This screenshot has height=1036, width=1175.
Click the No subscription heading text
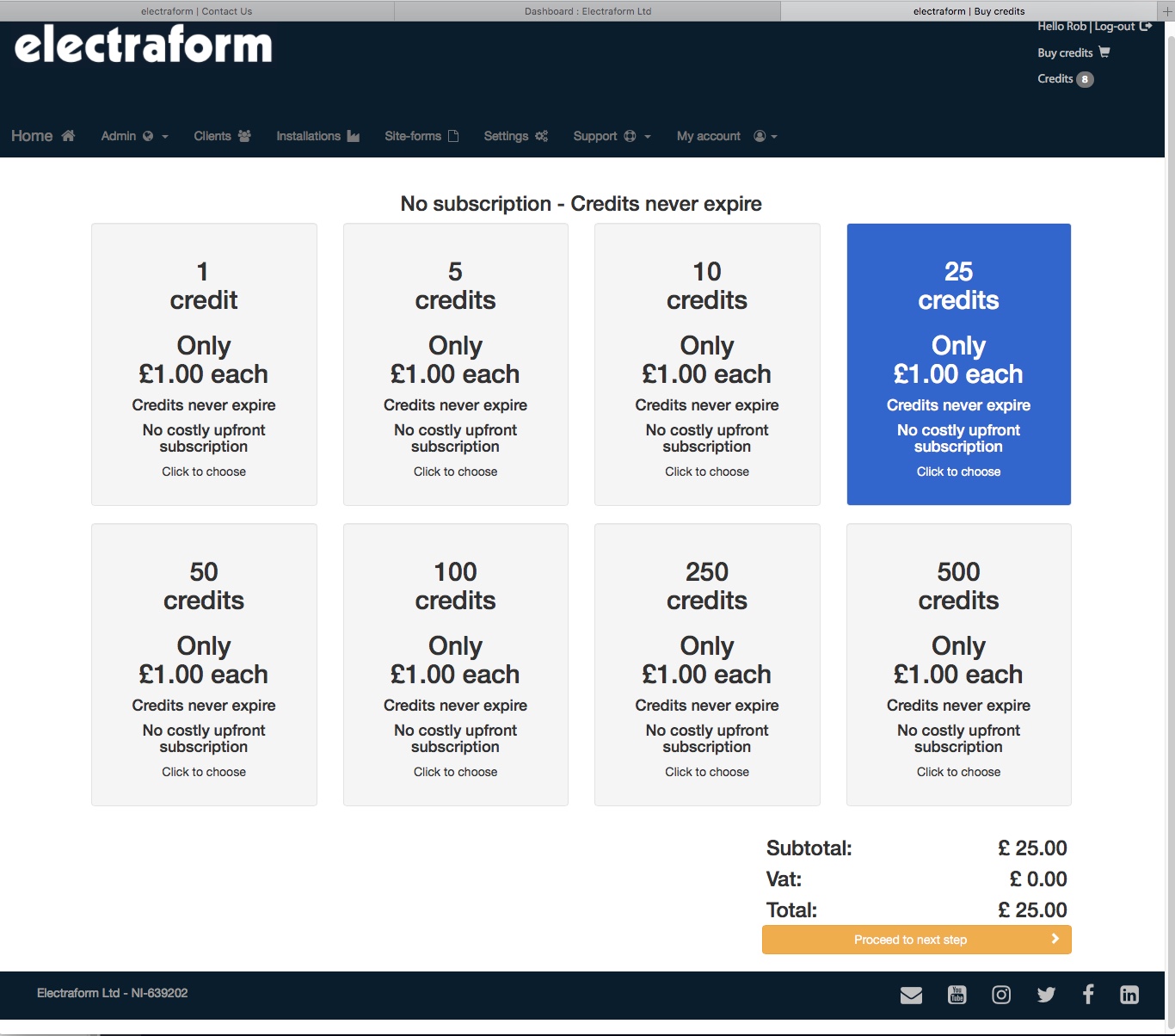click(x=581, y=204)
